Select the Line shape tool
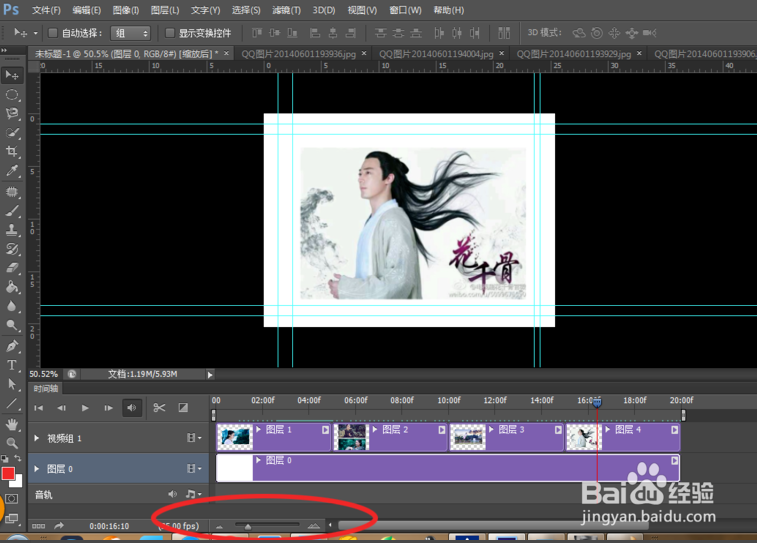Screen dimensions: 757x543 coord(12,404)
